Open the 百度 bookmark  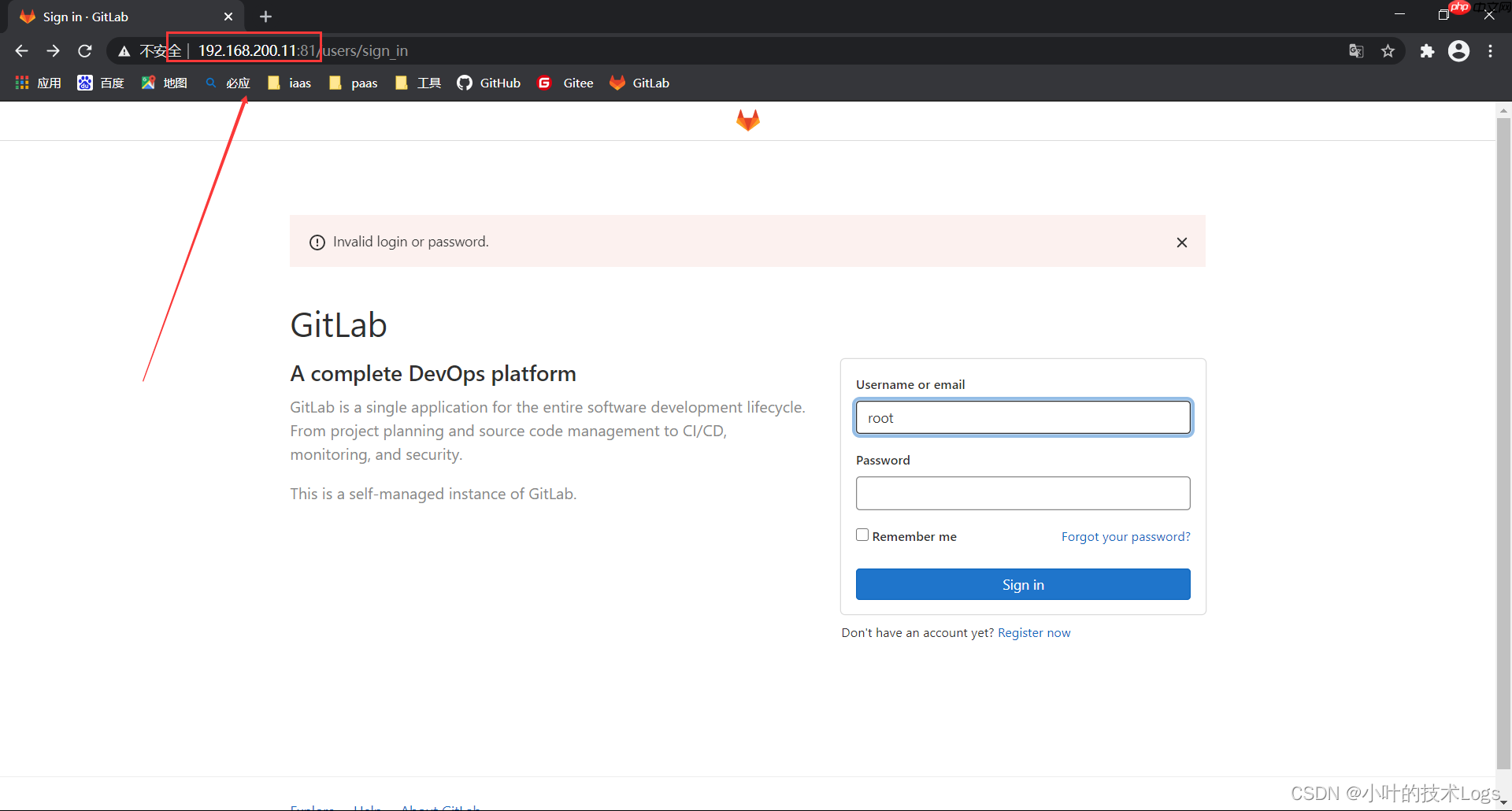pyautogui.click(x=101, y=83)
